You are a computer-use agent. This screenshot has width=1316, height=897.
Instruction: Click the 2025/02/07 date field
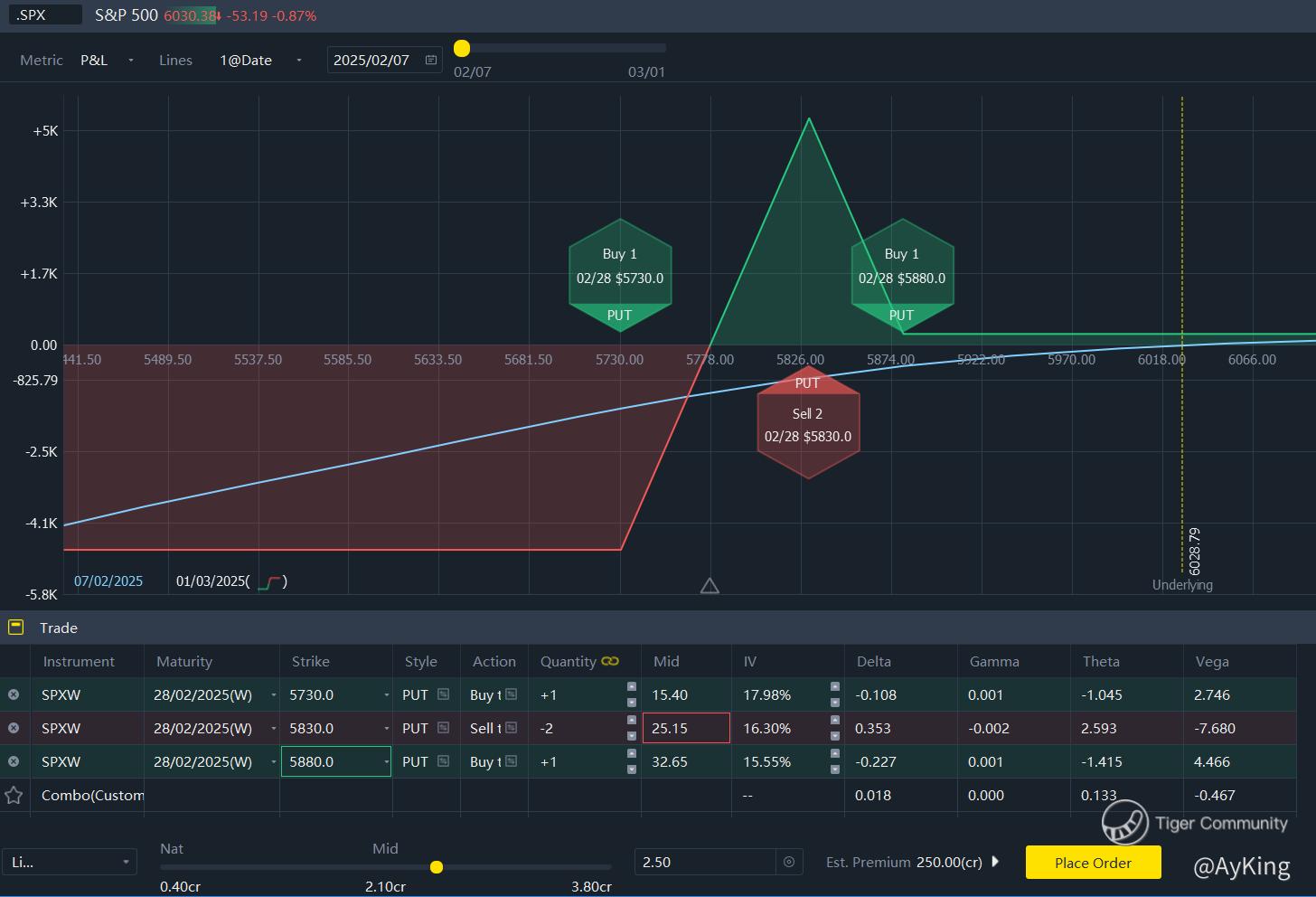(x=384, y=60)
